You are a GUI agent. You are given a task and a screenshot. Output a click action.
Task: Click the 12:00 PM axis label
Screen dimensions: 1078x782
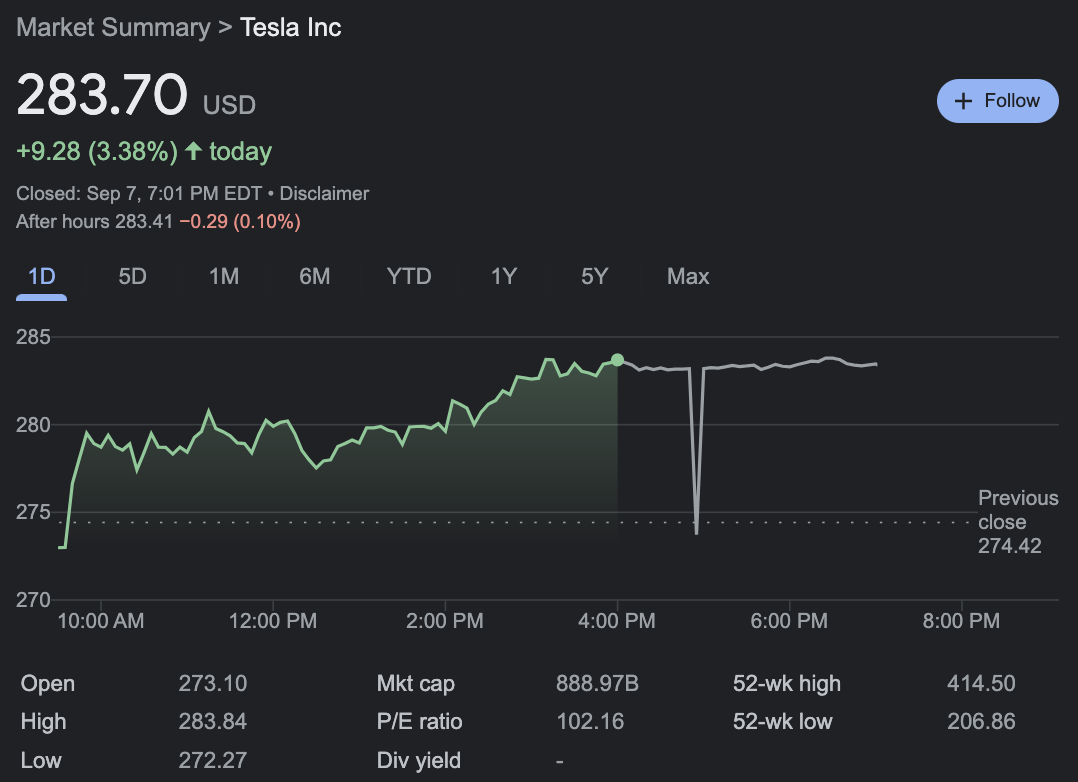(x=273, y=620)
